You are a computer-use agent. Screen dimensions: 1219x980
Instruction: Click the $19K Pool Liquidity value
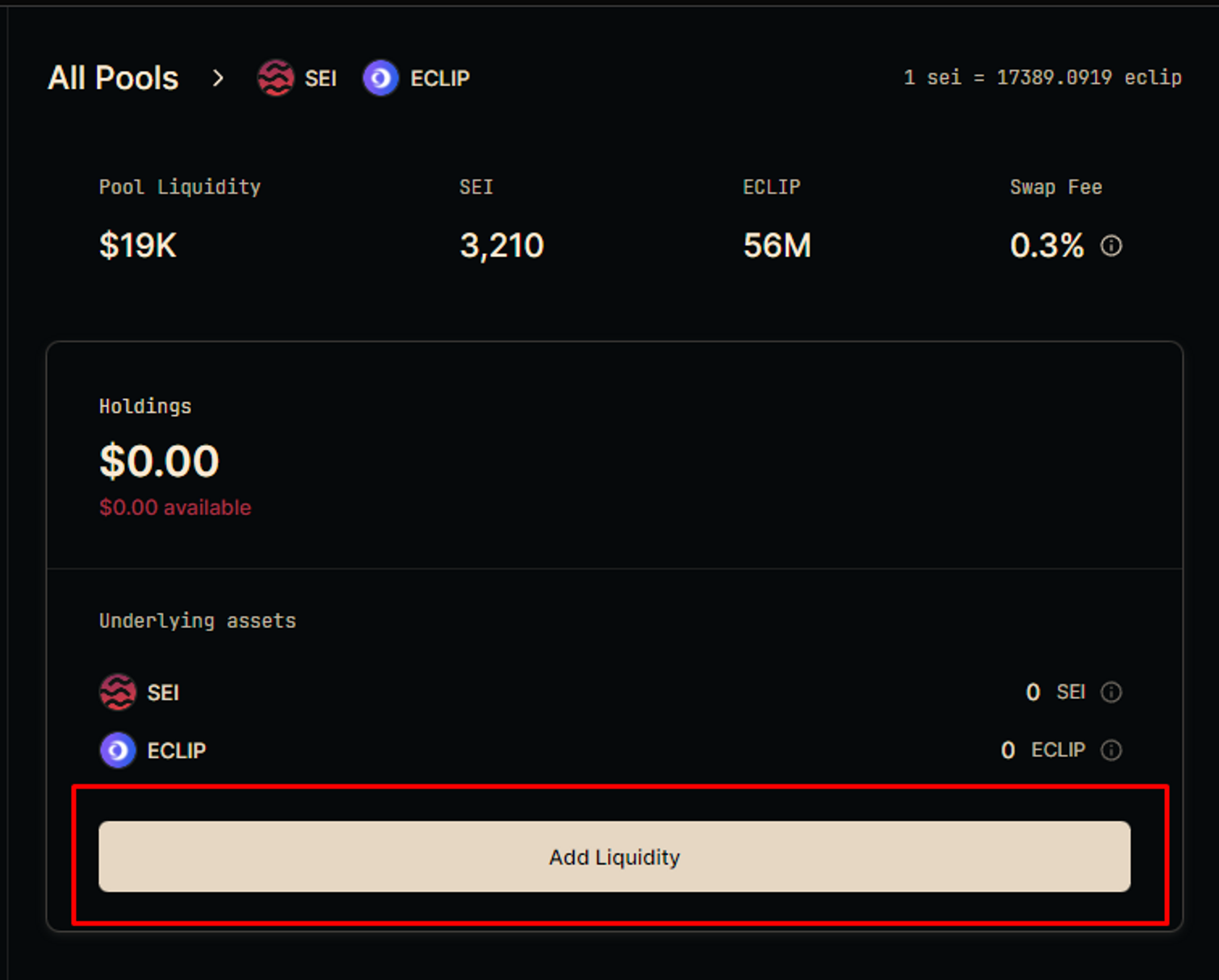point(138,245)
